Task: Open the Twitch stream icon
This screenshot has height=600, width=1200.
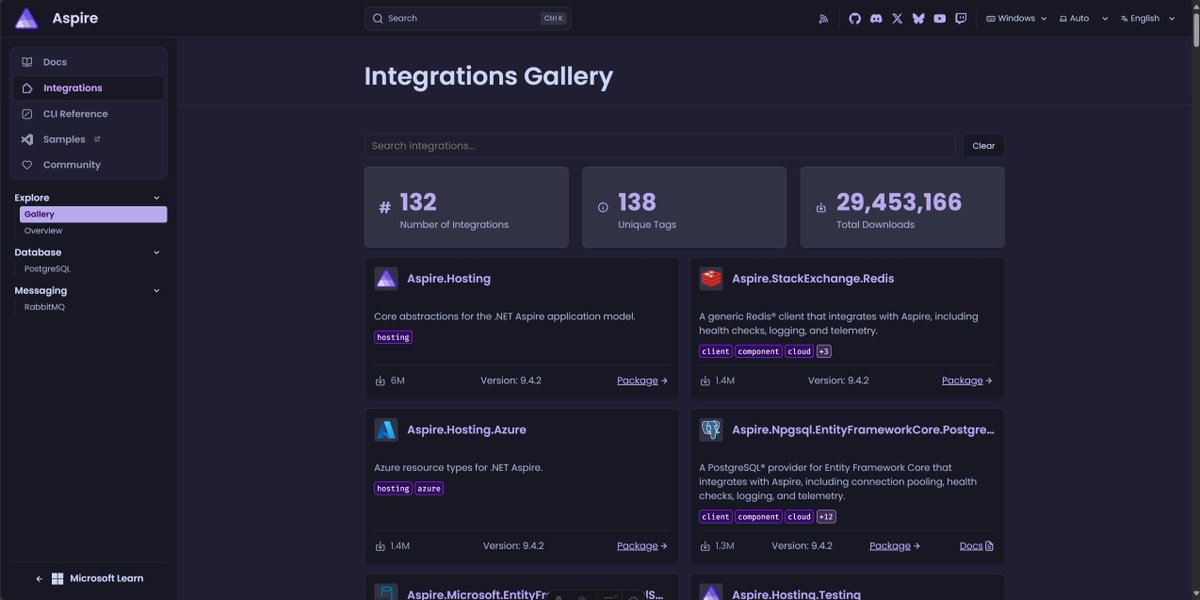Action: click(x=961, y=17)
